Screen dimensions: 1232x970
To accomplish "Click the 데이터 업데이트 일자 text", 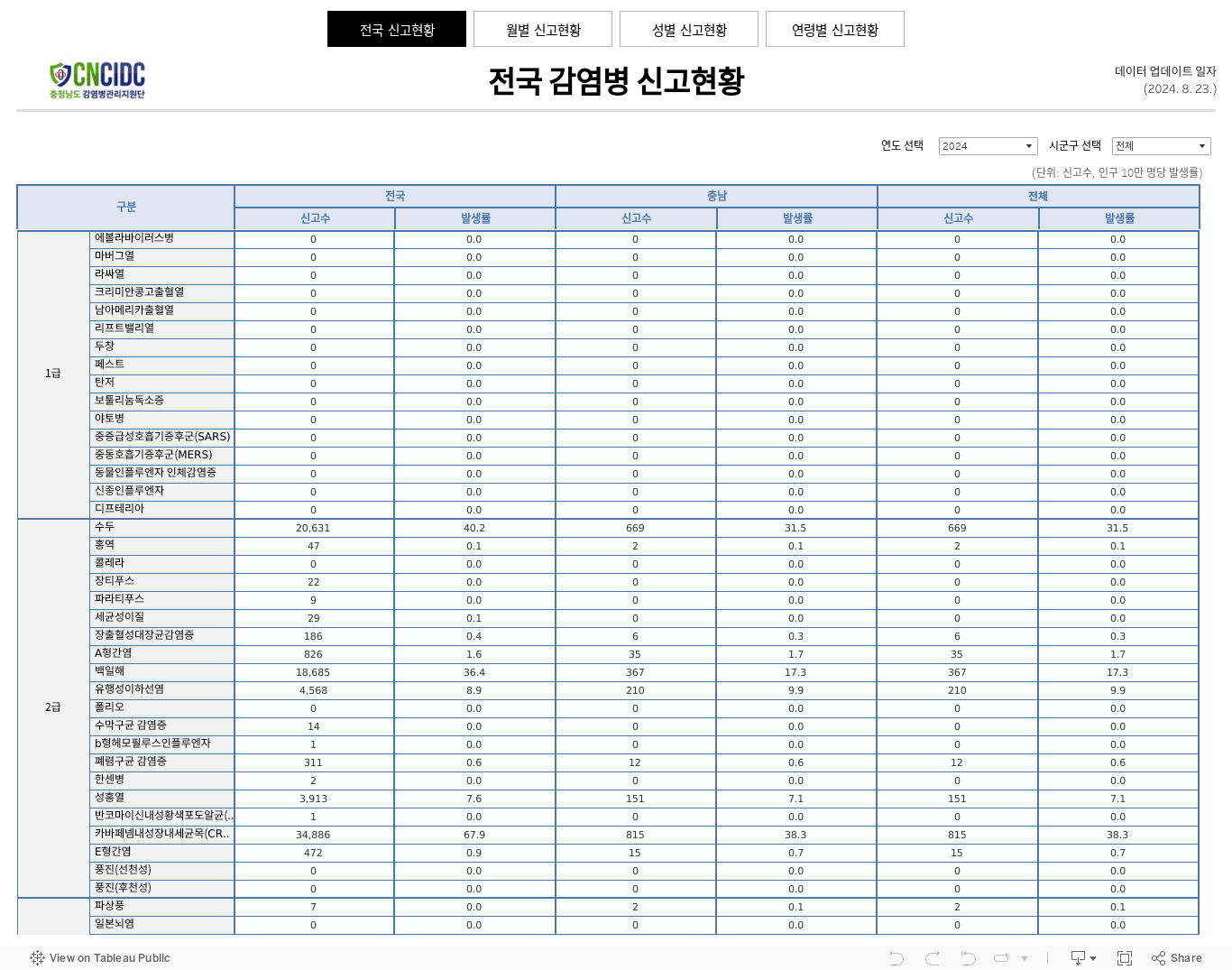I will (1165, 71).
